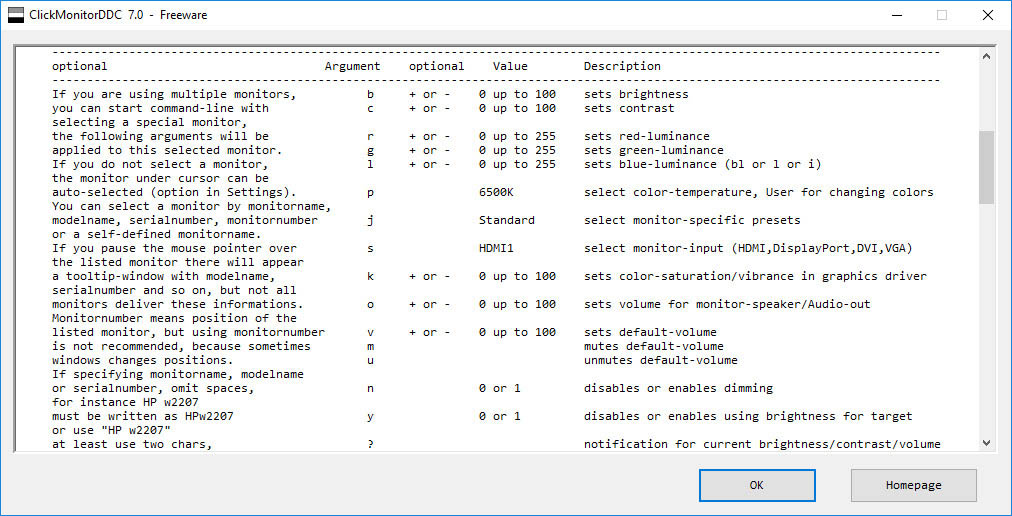Click 'If you are using multiple monitors,' line
The height and width of the screenshot is (516, 1012).
[x=174, y=94]
